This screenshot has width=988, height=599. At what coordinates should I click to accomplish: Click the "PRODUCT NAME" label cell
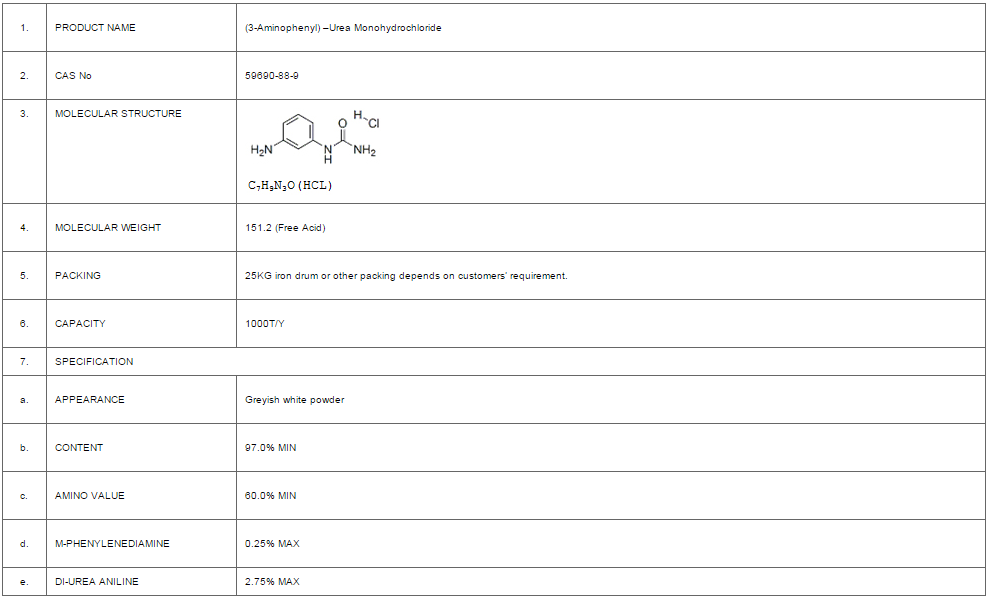(x=95, y=28)
